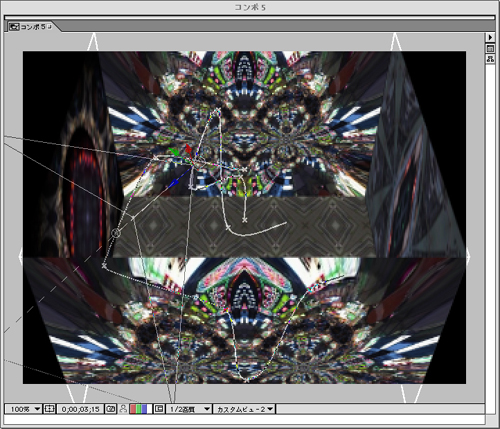The image size is (500, 429).
Task: Open the 100% magnification dropdown
Action: coord(23,409)
